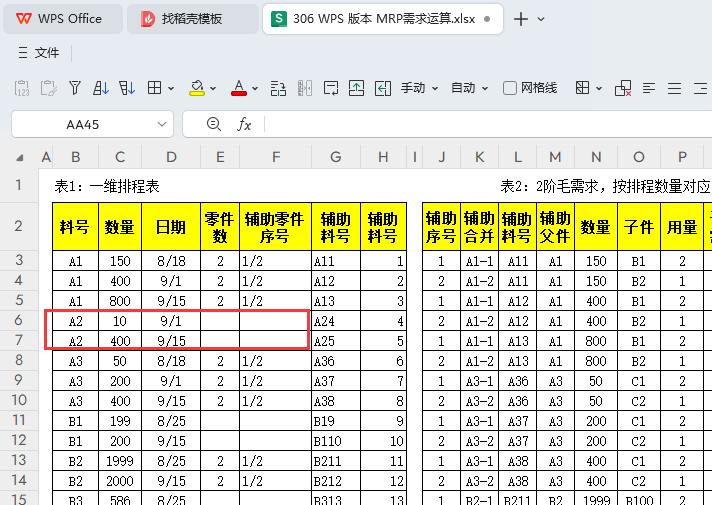Select cell B110 in column G
Screen dimensions: 712x505
336,441
